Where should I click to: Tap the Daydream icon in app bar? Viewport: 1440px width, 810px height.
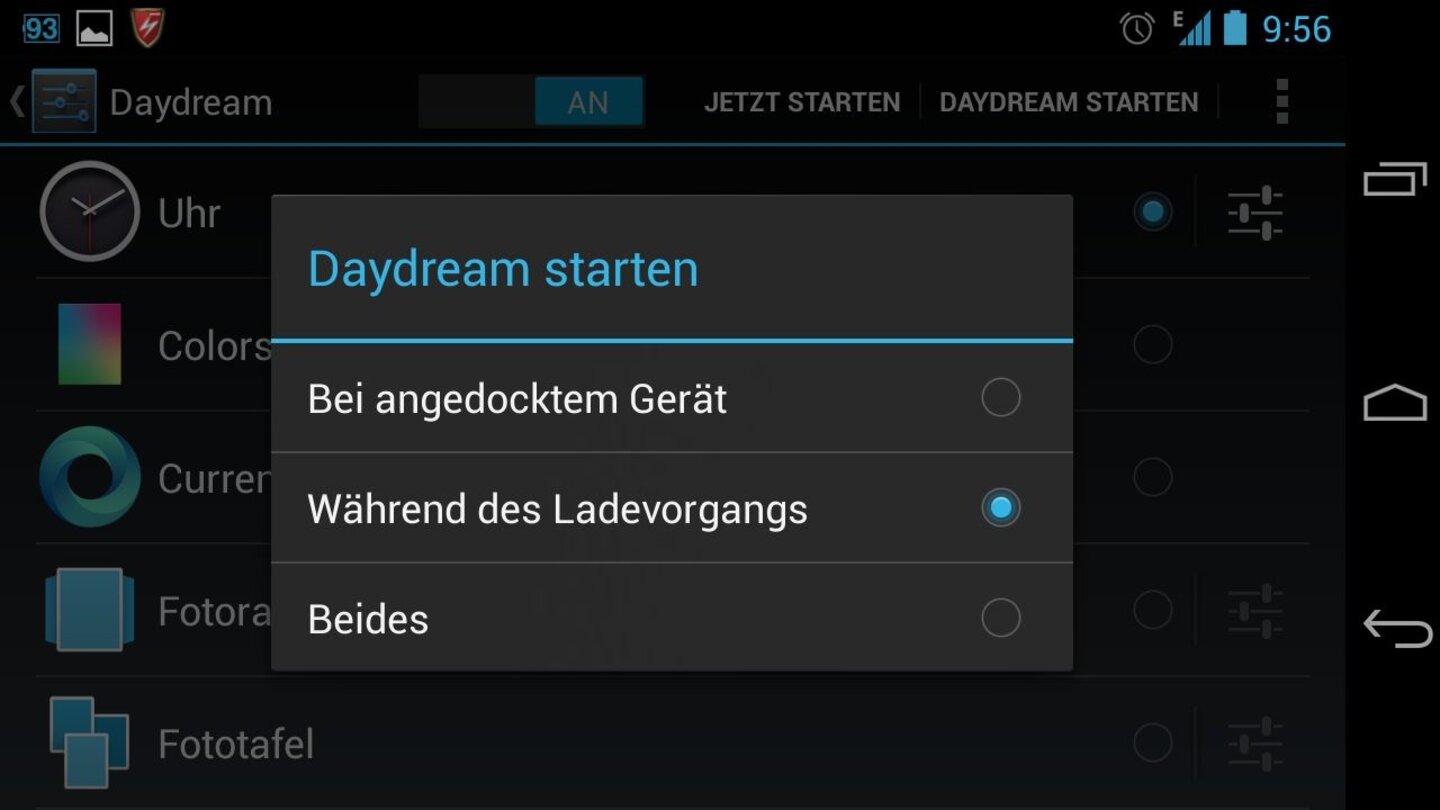62,101
